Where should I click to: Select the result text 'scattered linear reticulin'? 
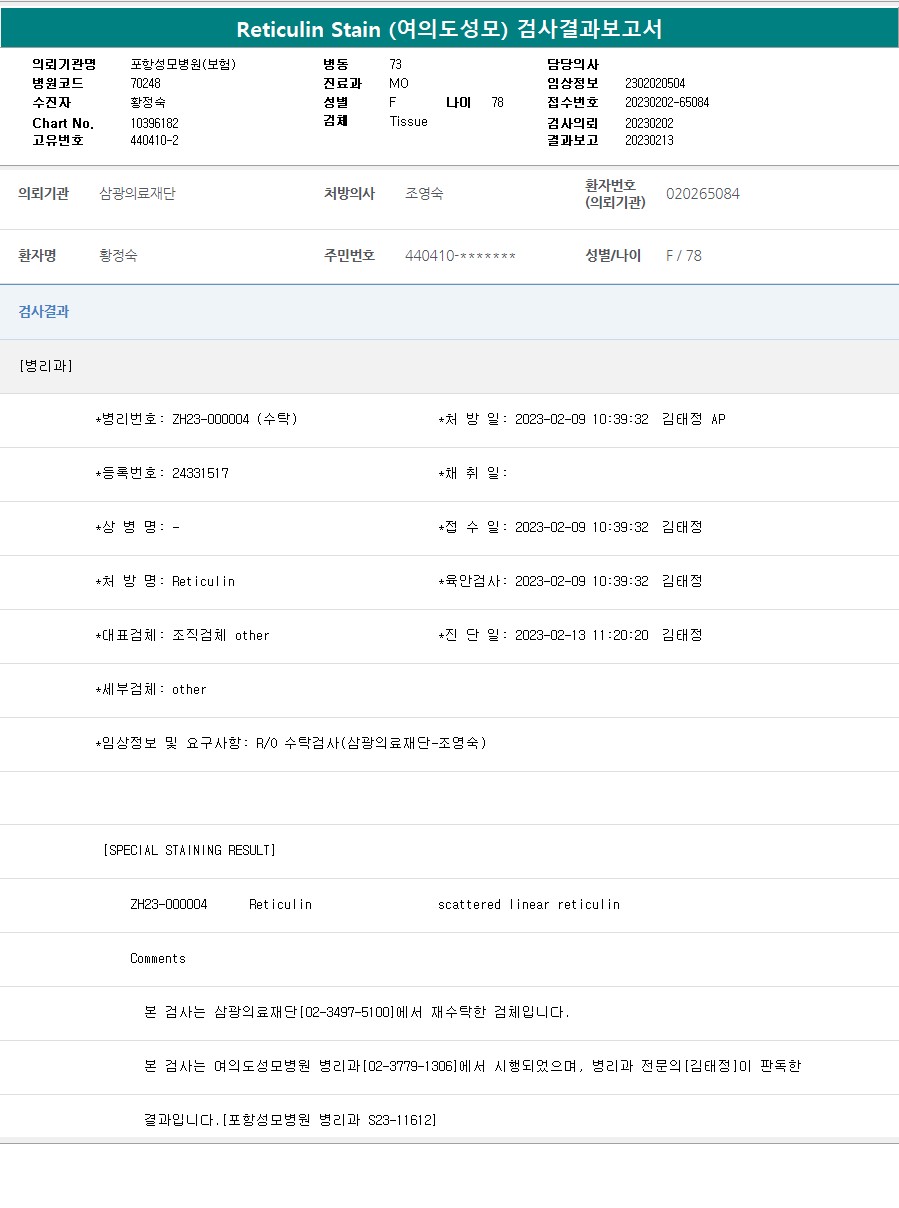click(x=528, y=905)
